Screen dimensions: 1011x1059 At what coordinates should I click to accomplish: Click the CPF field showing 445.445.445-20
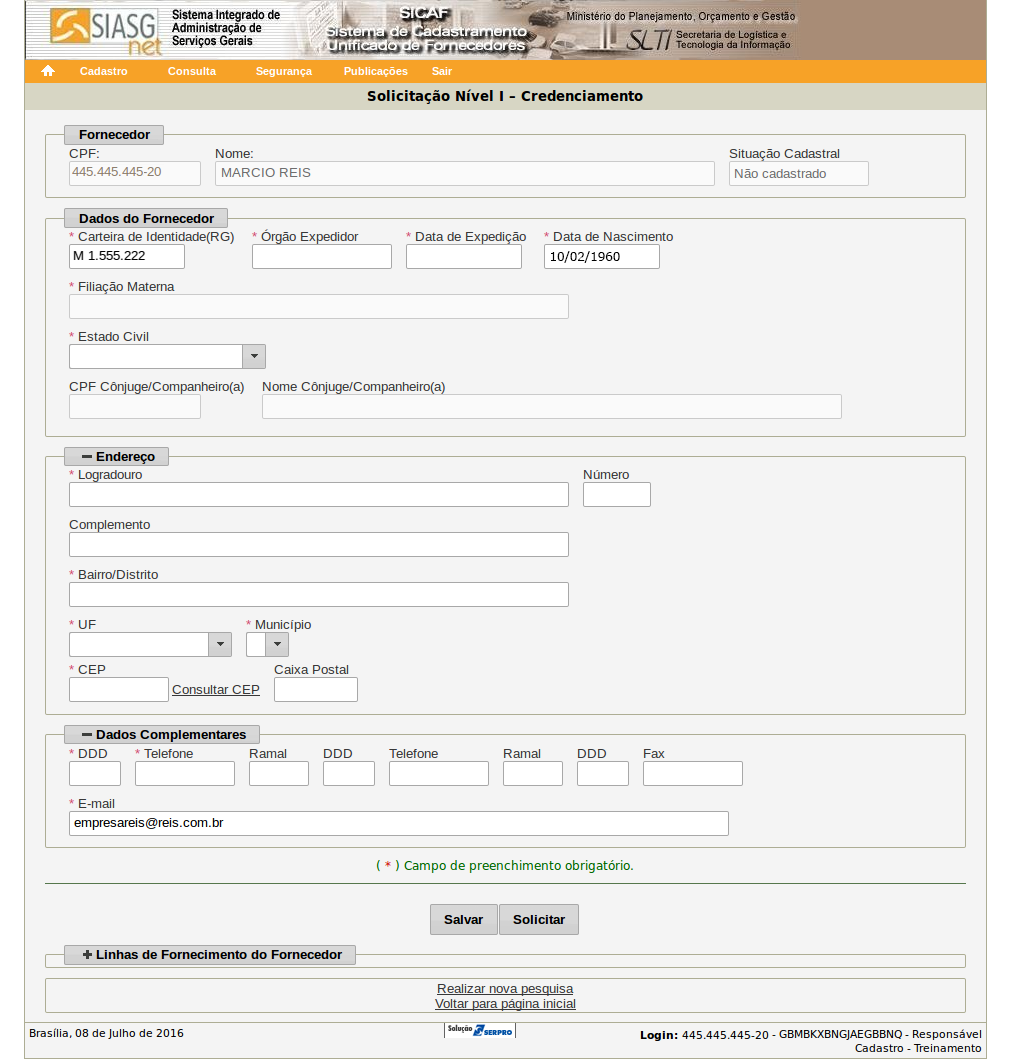coord(135,173)
